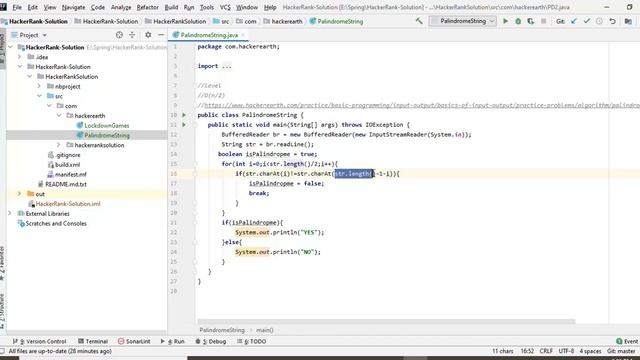Hide the Project tool window
Screen dimensions: 640x360
coord(161,35)
